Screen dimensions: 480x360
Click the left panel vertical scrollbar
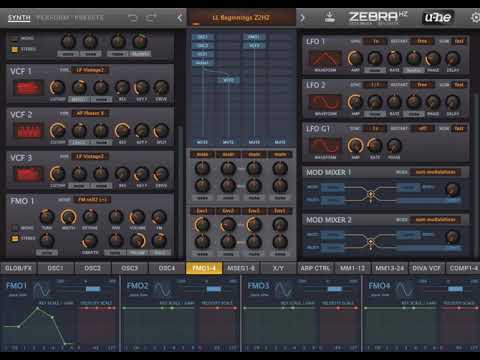tap(180, 192)
